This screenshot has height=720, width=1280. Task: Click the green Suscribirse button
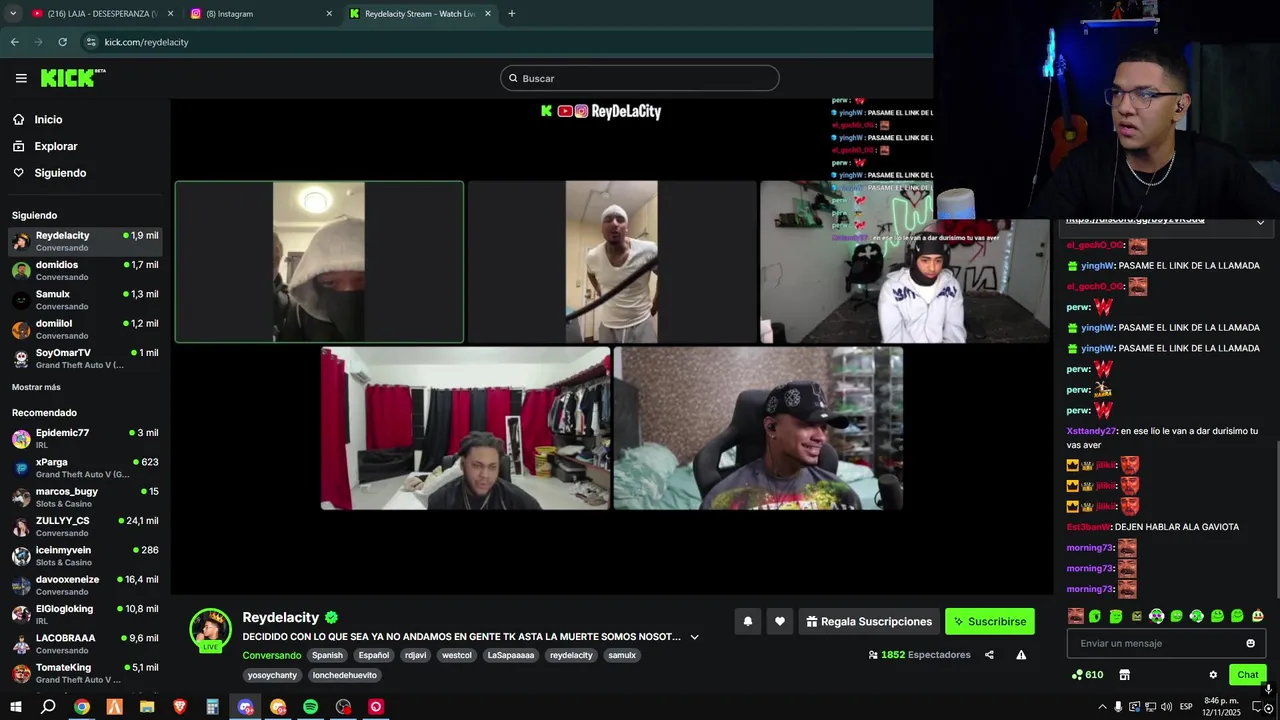[990, 621]
